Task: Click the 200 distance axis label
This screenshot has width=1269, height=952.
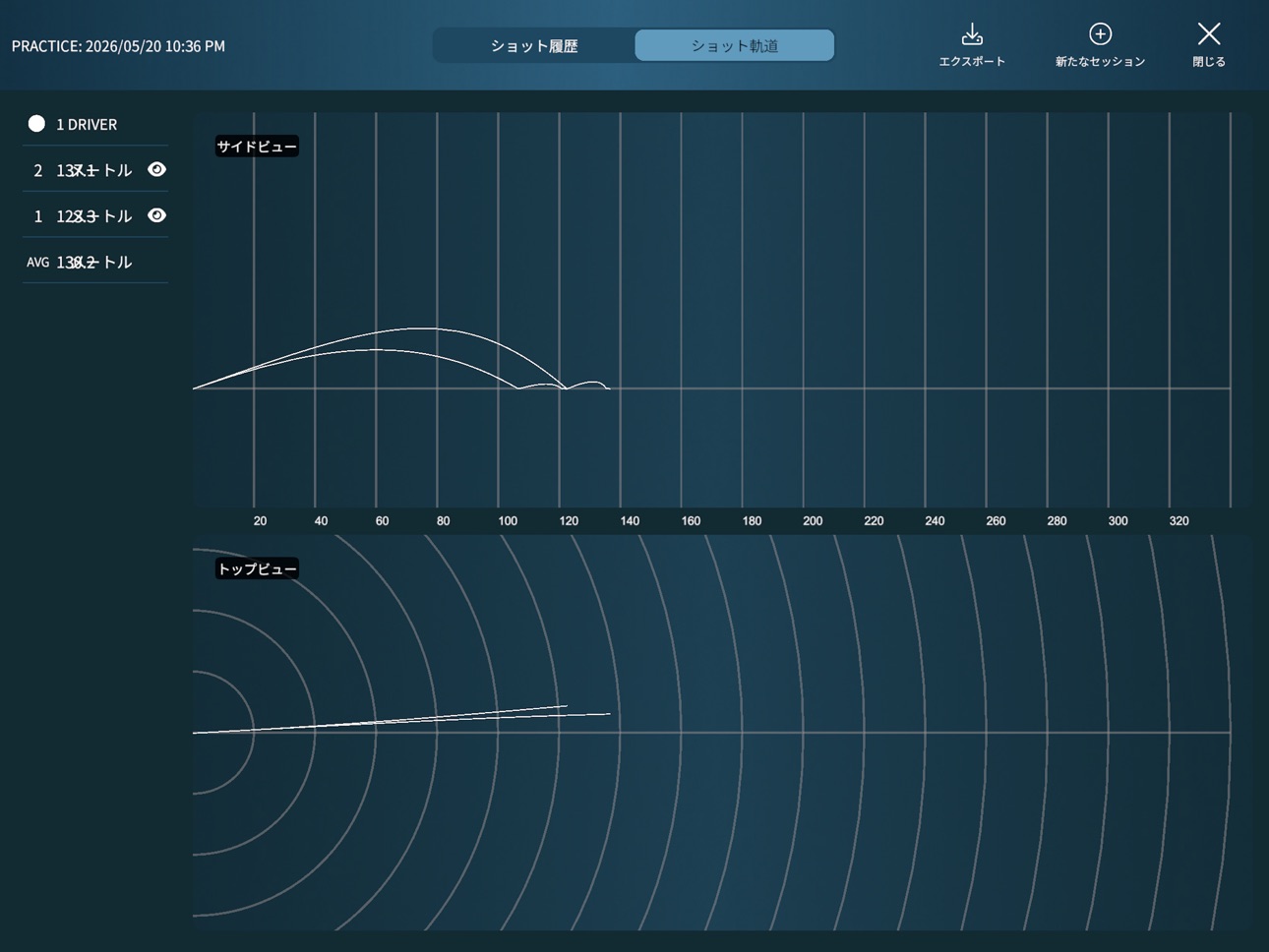Action: (x=813, y=521)
